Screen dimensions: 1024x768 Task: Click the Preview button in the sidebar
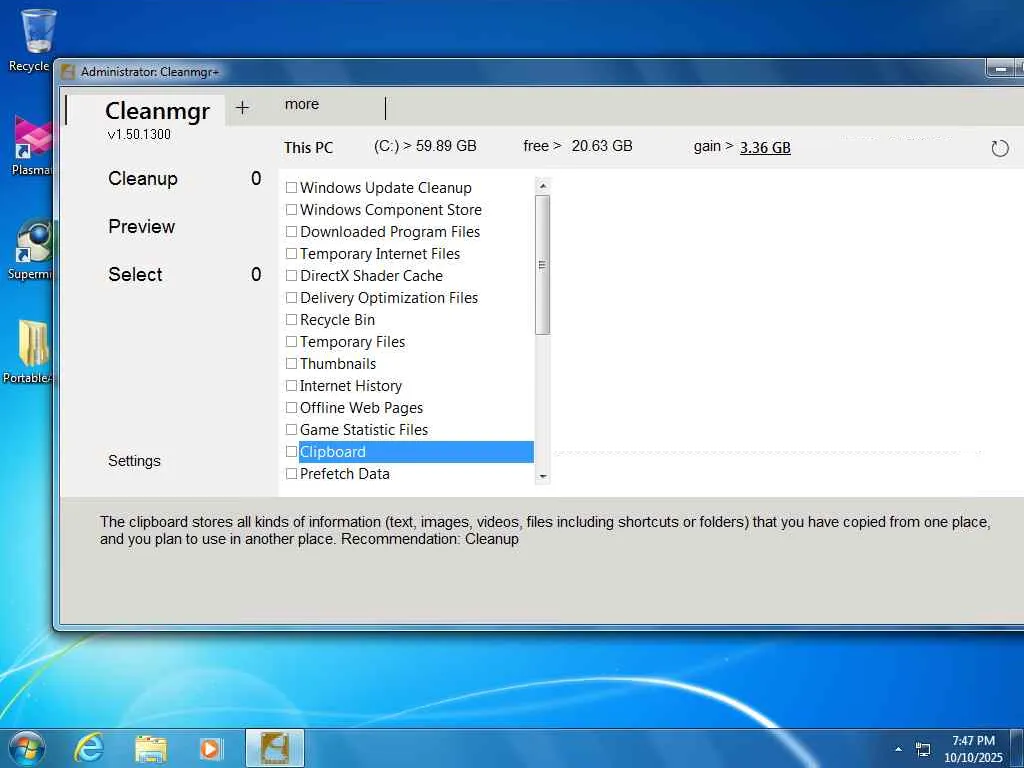(x=142, y=227)
